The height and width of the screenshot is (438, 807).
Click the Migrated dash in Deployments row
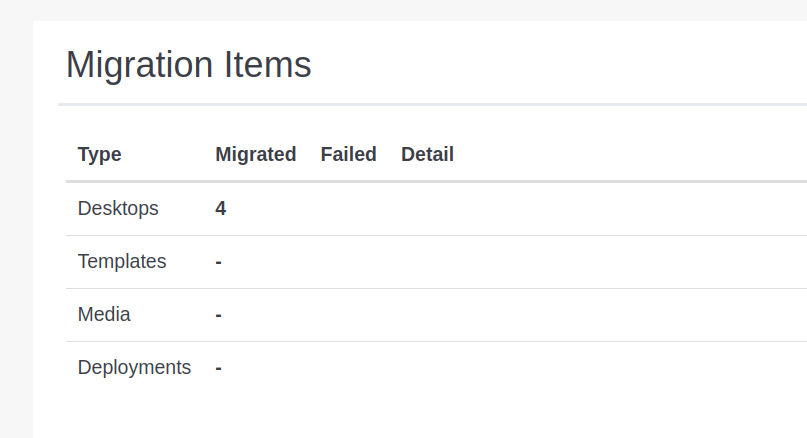(218, 368)
